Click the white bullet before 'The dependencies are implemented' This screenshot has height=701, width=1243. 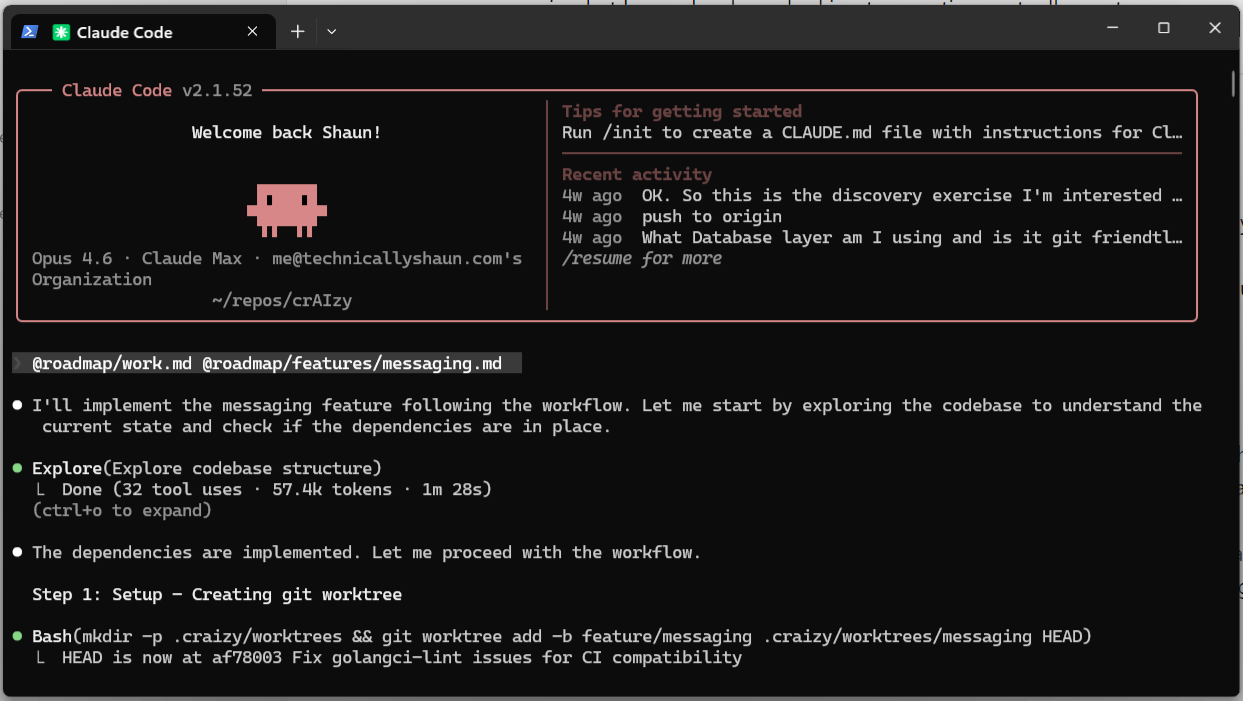tap(18, 552)
